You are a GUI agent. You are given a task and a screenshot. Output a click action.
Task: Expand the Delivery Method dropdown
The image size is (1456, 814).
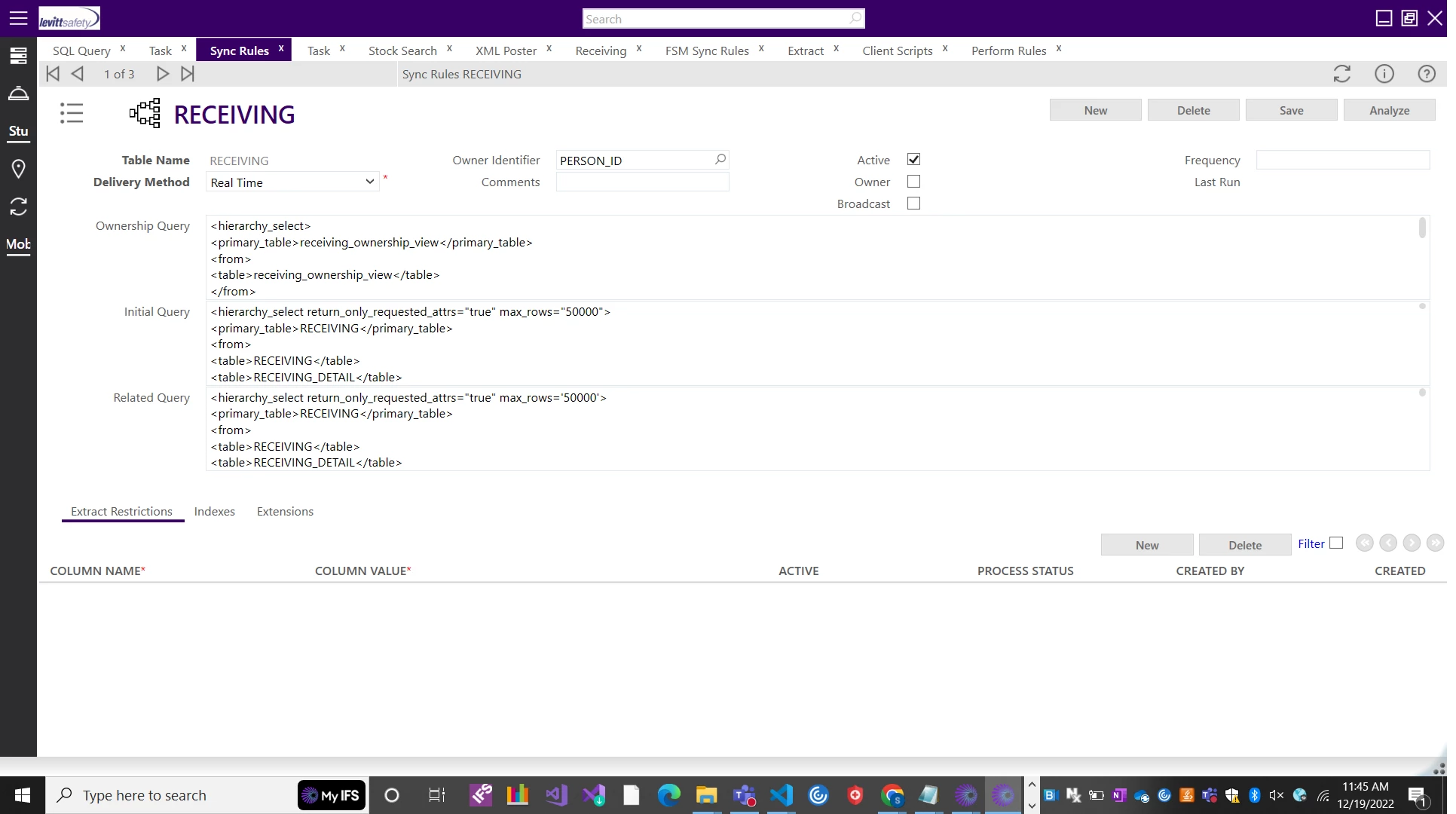click(369, 182)
